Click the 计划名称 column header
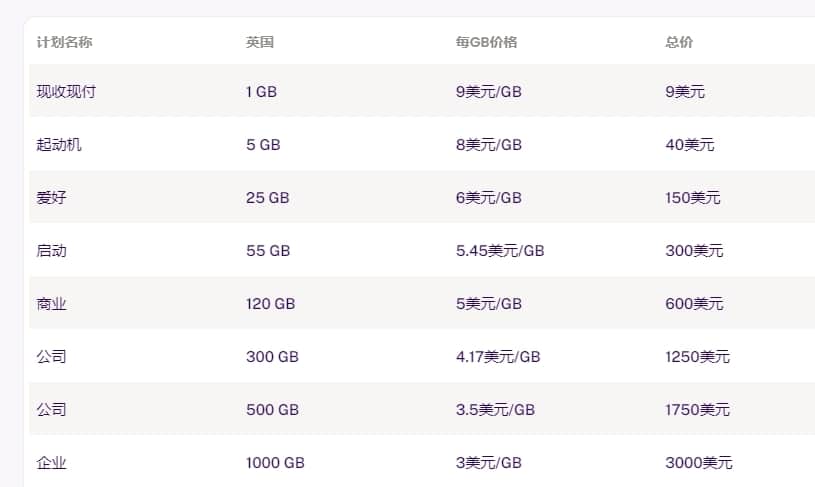Viewport: 815px width, 487px height. (64, 42)
